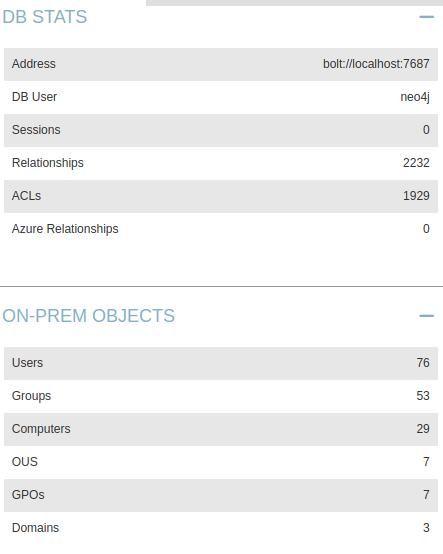Select the Users row

tap(221, 363)
